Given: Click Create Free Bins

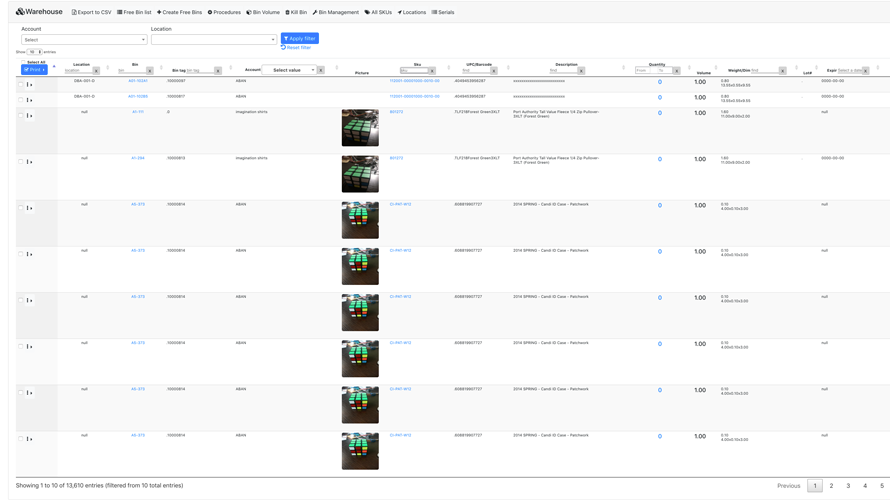Looking at the screenshot, I should [179, 12].
